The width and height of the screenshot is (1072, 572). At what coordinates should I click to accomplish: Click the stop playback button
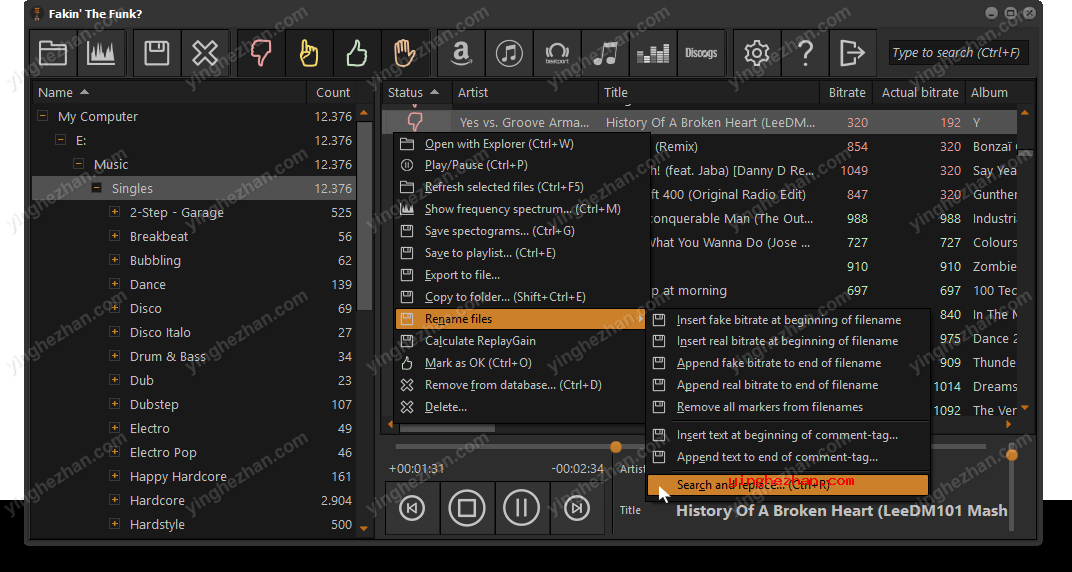click(x=467, y=508)
